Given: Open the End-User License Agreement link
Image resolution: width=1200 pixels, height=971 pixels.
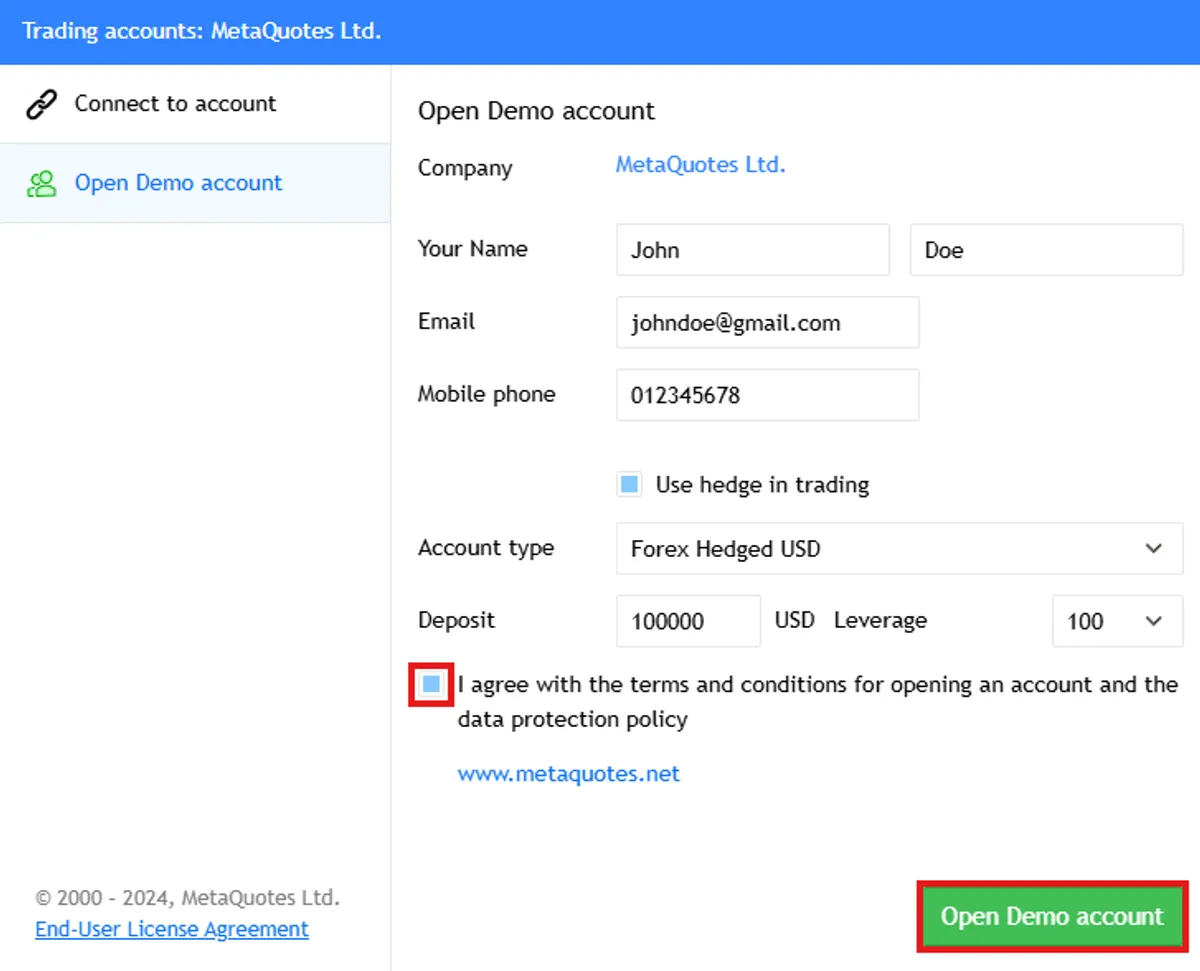Looking at the screenshot, I should coord(172,929).
